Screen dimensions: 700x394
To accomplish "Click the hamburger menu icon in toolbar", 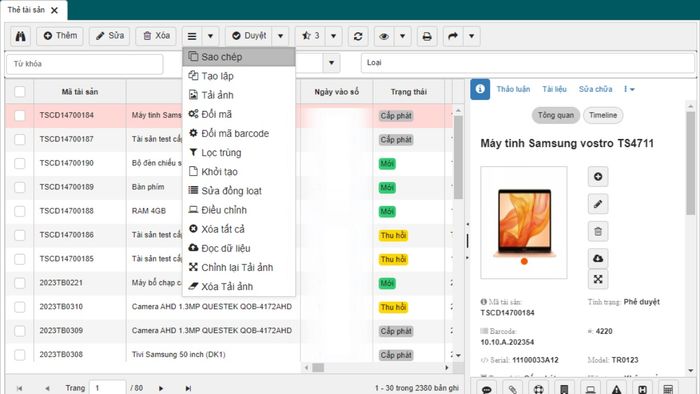I will [192, 36].
